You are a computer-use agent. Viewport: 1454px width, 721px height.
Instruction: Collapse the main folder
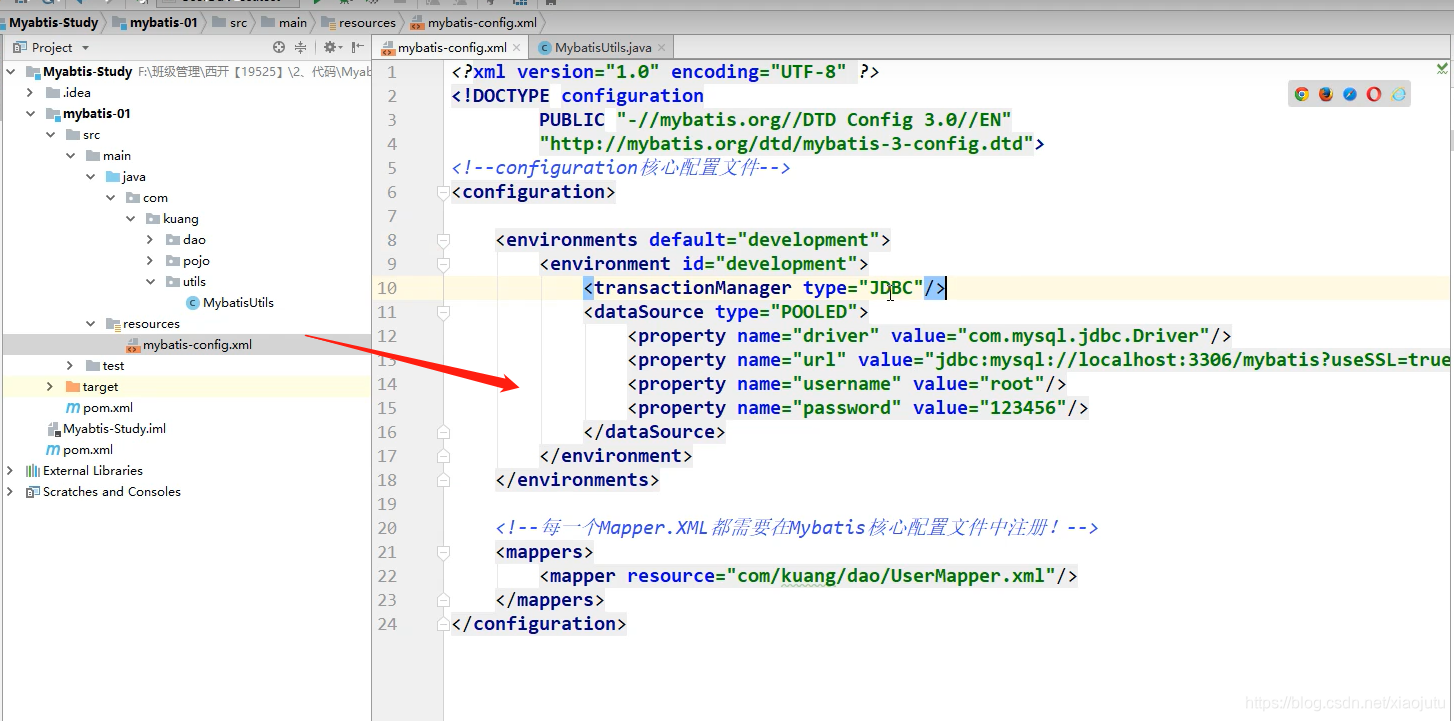[70, 155]
